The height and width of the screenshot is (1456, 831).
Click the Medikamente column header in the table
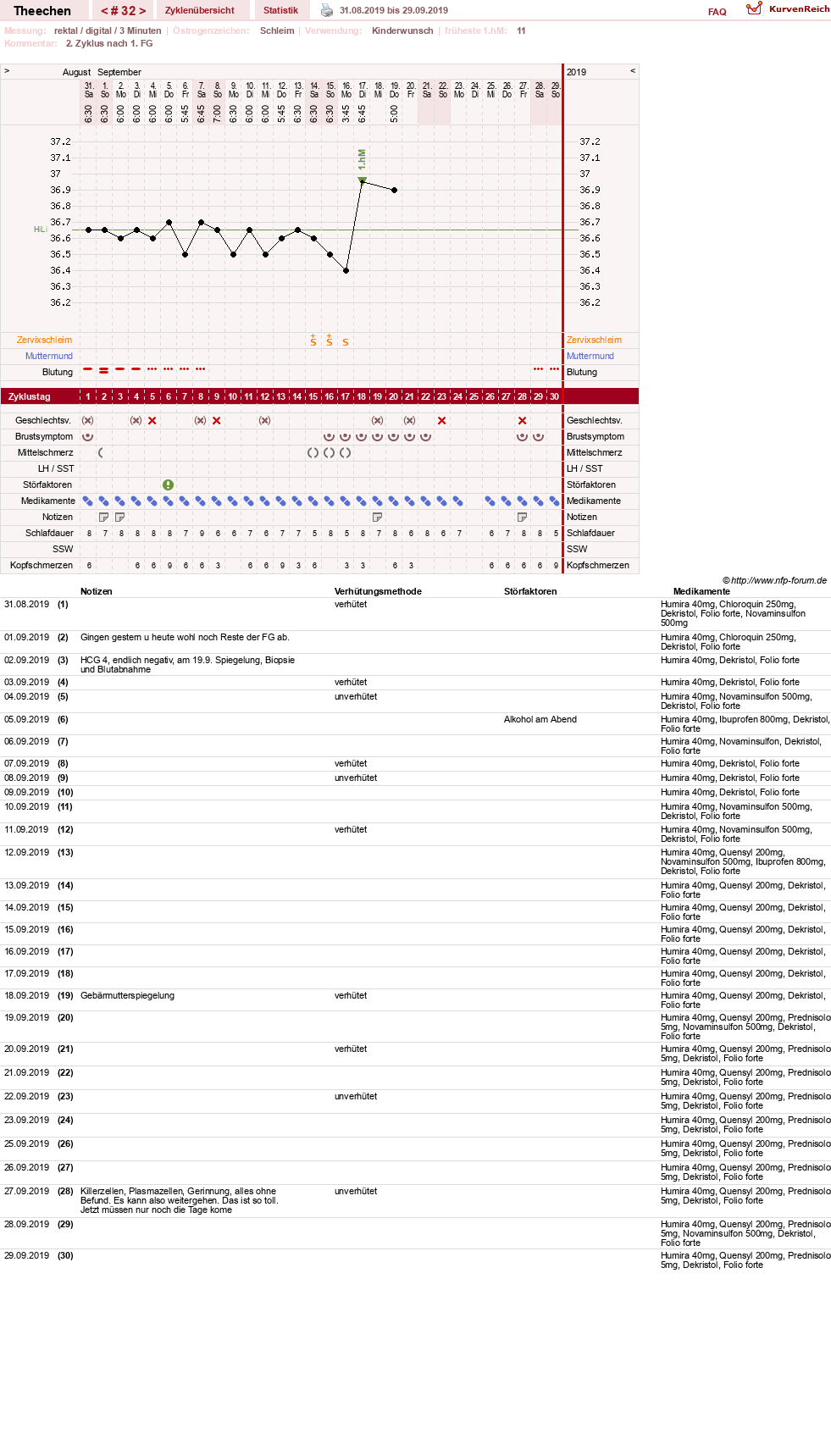point(701,591)
